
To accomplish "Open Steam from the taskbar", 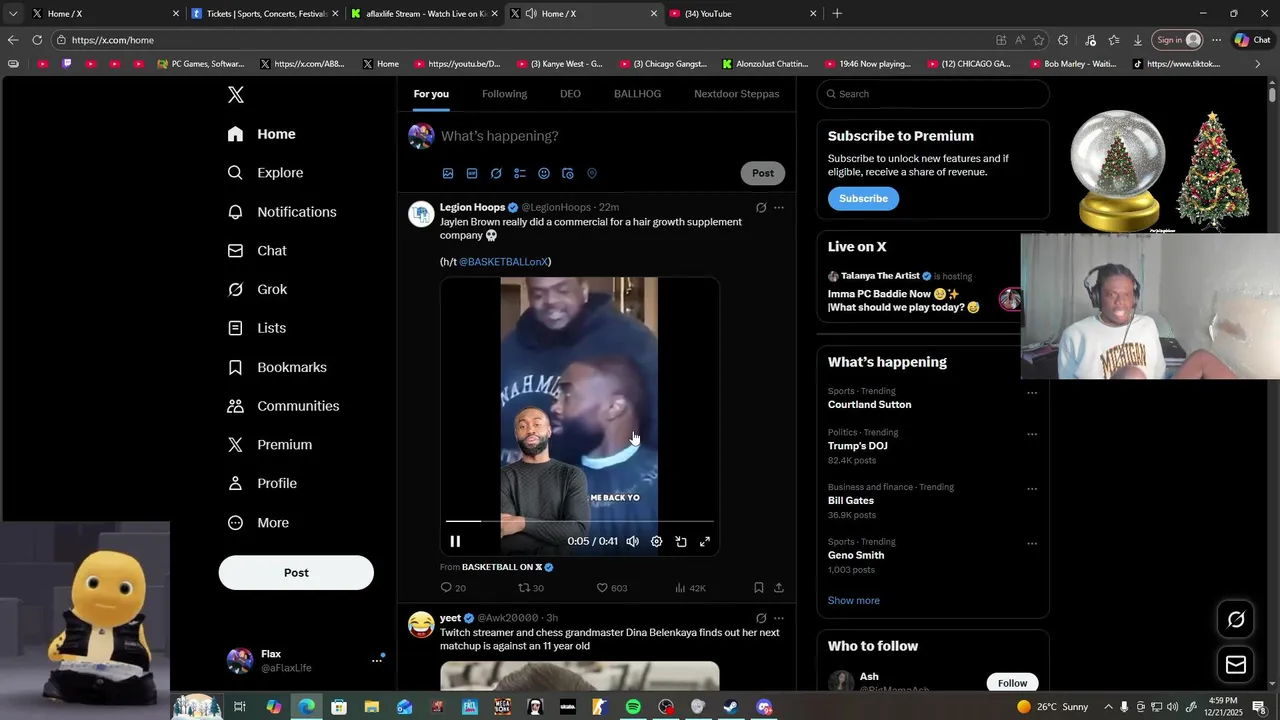I will tap(731, 707).
